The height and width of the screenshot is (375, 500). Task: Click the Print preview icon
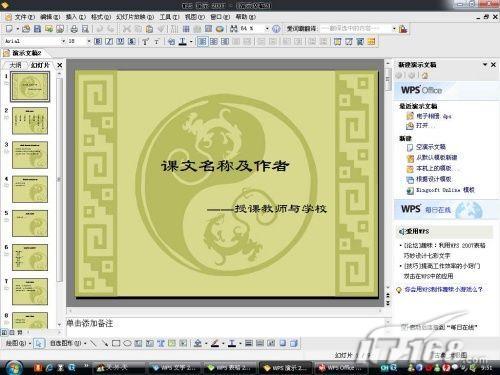[x=85, y=29]
